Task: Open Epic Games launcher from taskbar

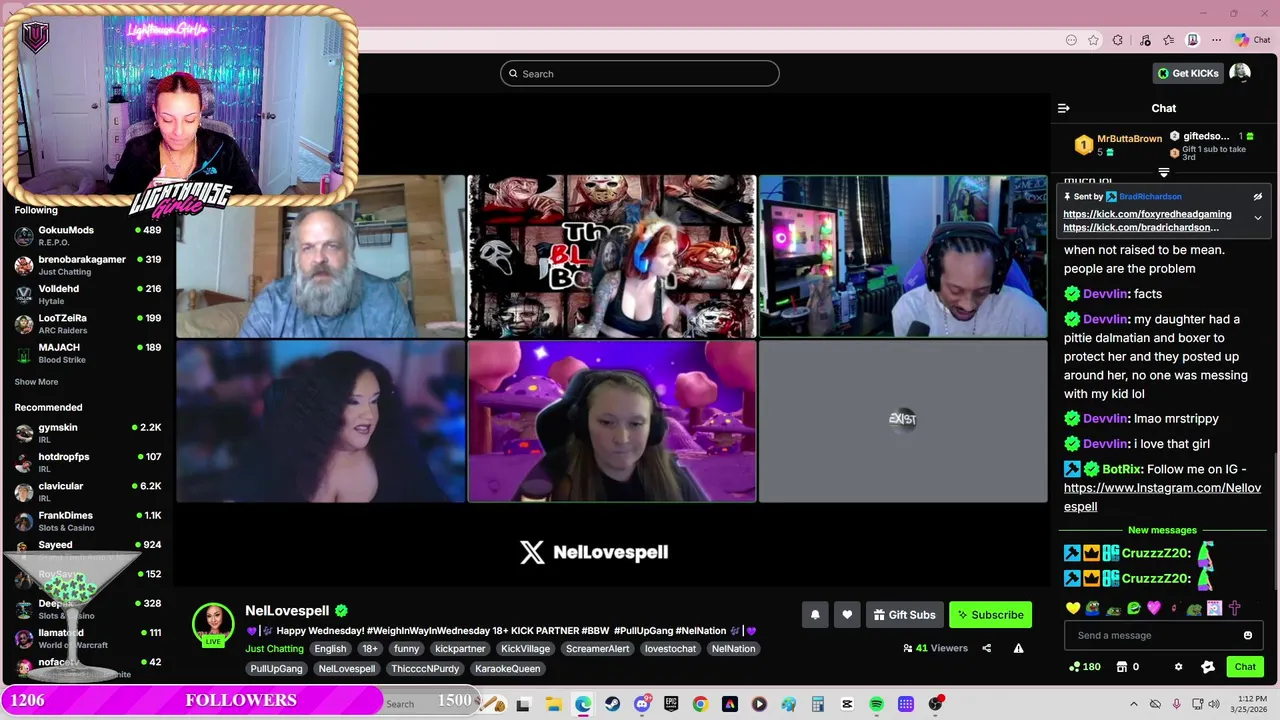Action: click(671, 704)
